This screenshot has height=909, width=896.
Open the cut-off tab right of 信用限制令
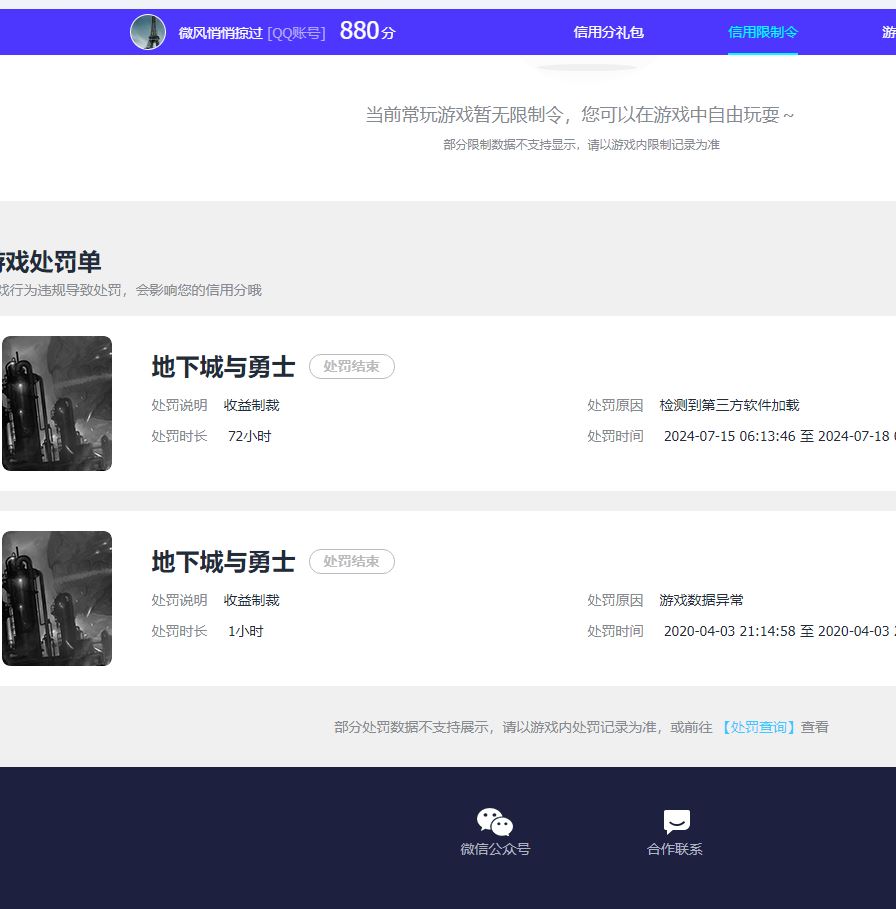click(887, 32)
